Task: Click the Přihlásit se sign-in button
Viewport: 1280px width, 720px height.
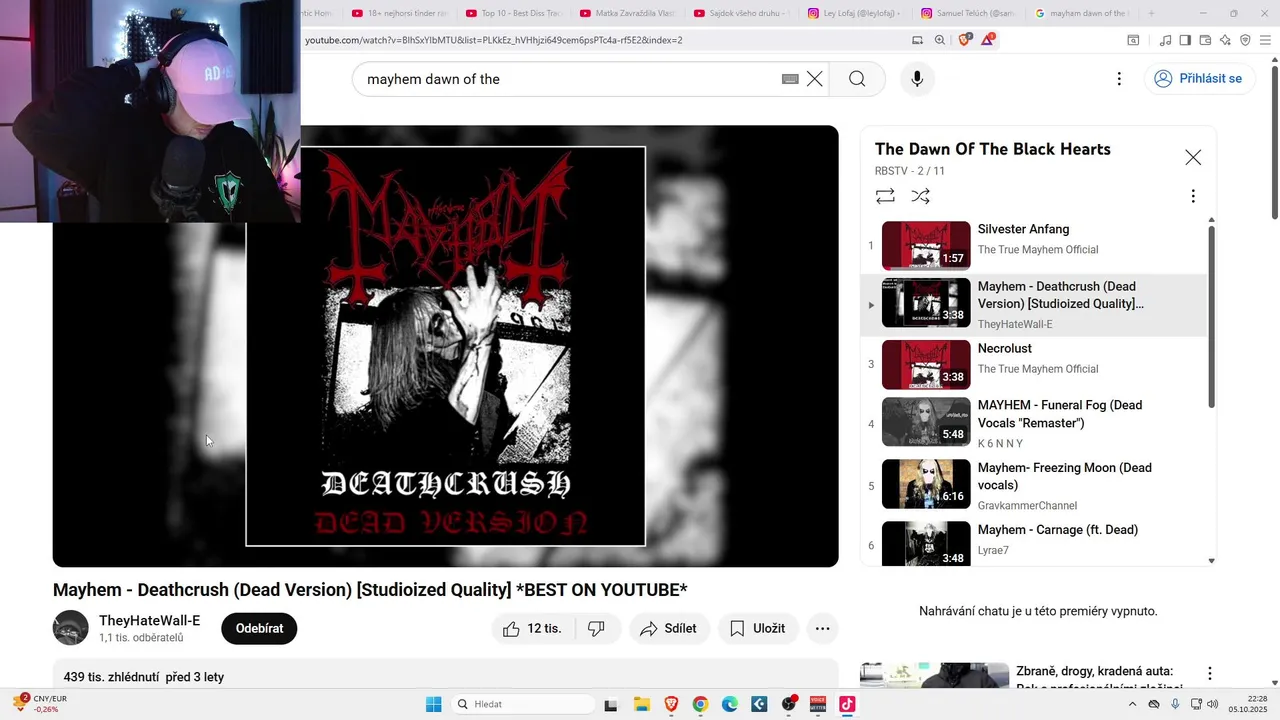Action: [x=1199, y=79]
